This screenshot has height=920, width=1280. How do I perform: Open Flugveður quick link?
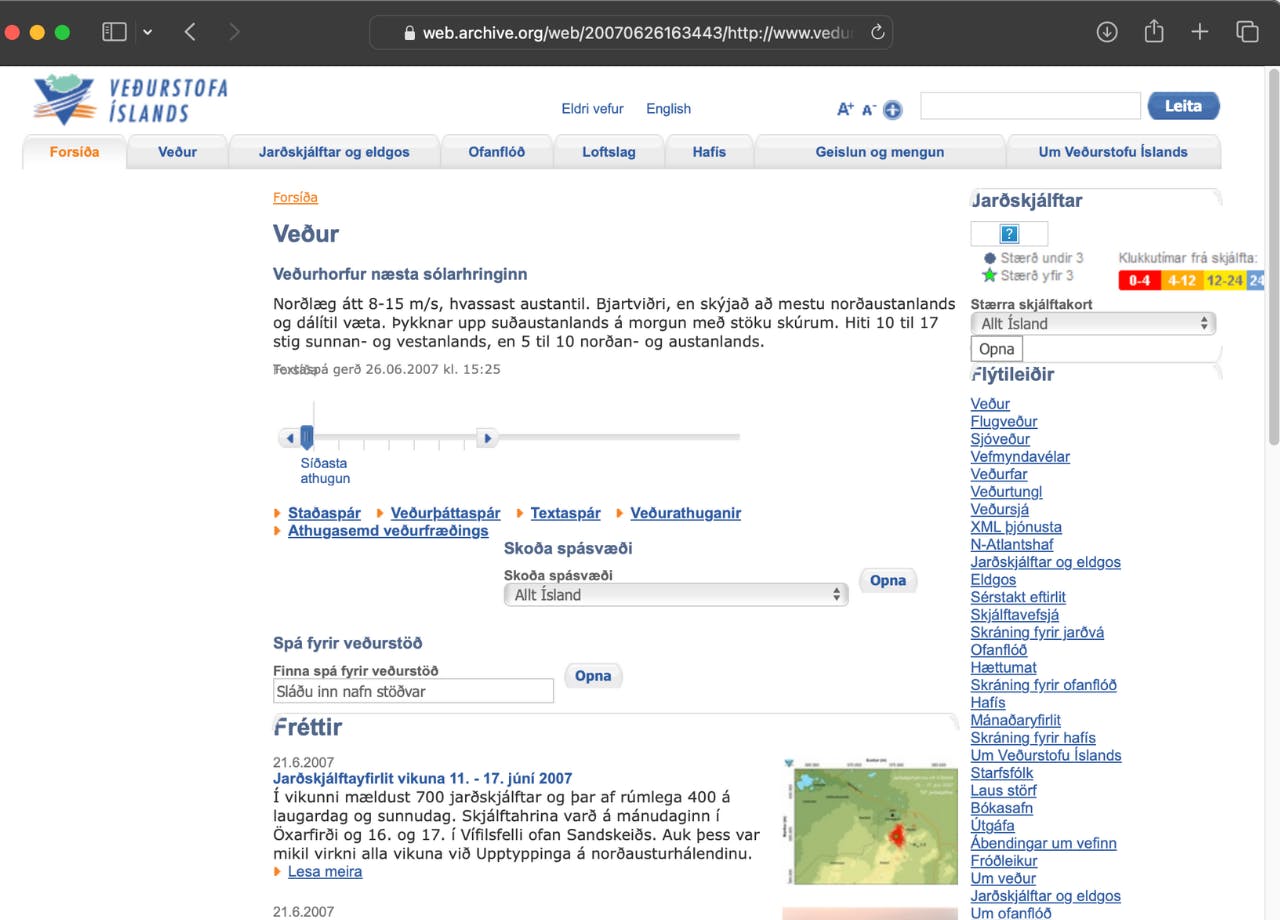click(1004, 422)
